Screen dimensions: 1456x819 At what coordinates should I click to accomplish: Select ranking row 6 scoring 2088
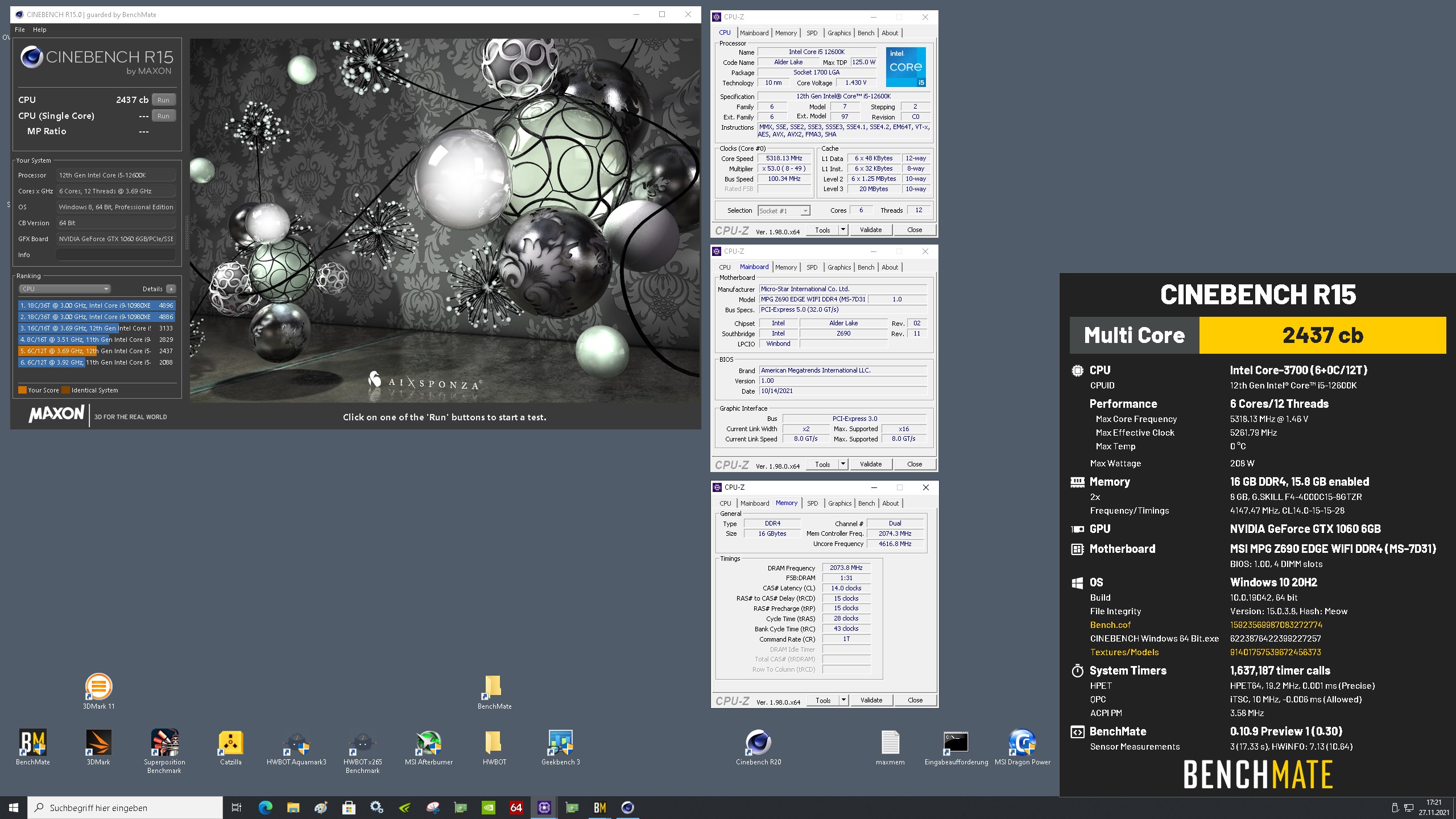click(x=97, y=362)
